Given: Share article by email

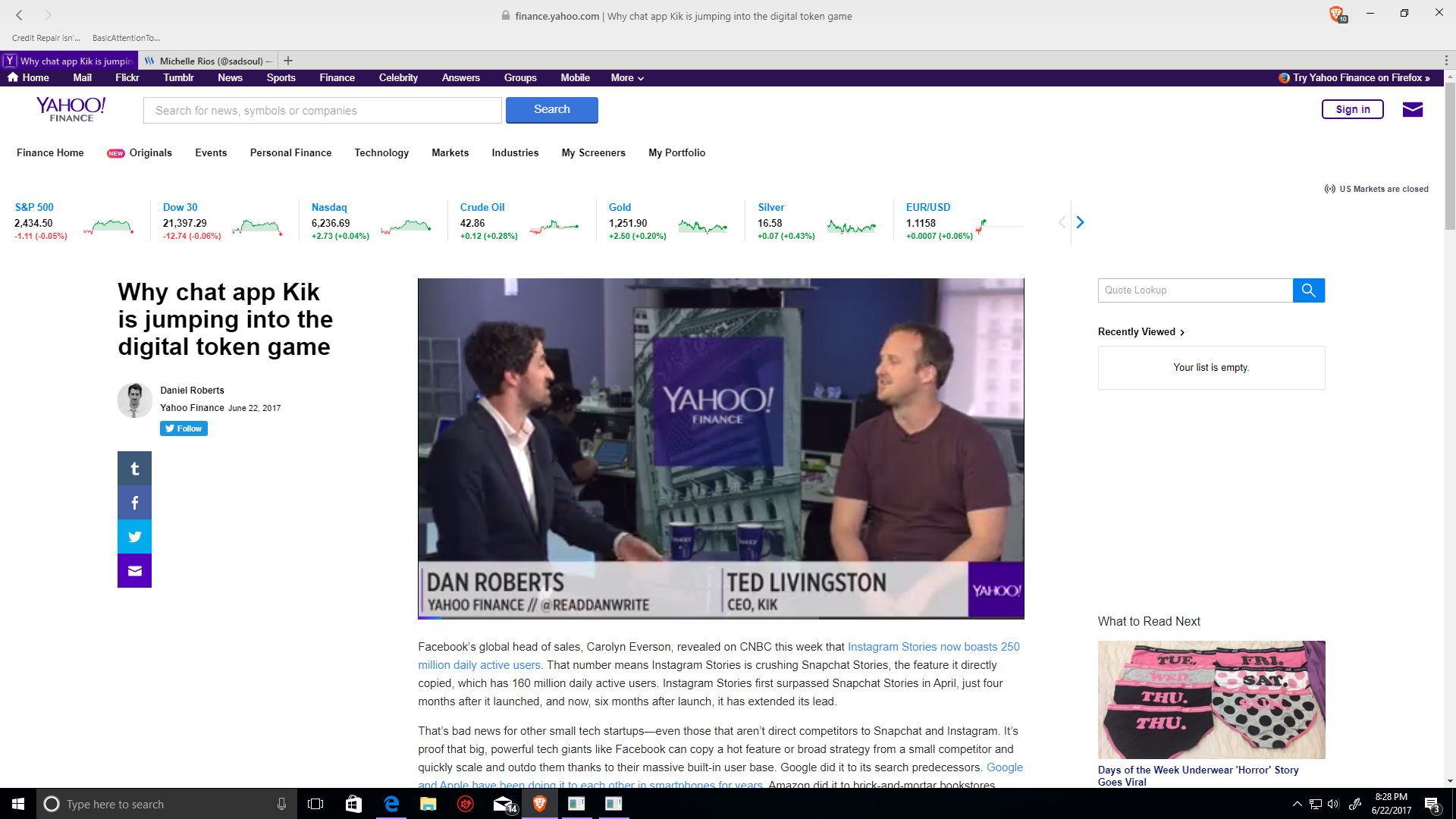Looking at the screenshot, I should pyautogui.click(x=134, y=571).
